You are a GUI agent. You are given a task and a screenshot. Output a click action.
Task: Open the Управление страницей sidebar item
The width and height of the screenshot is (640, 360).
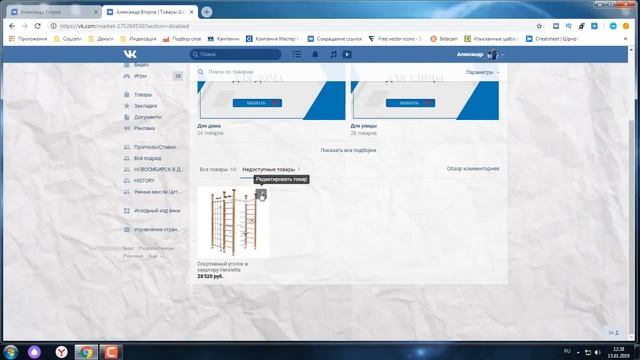(156, 229)
